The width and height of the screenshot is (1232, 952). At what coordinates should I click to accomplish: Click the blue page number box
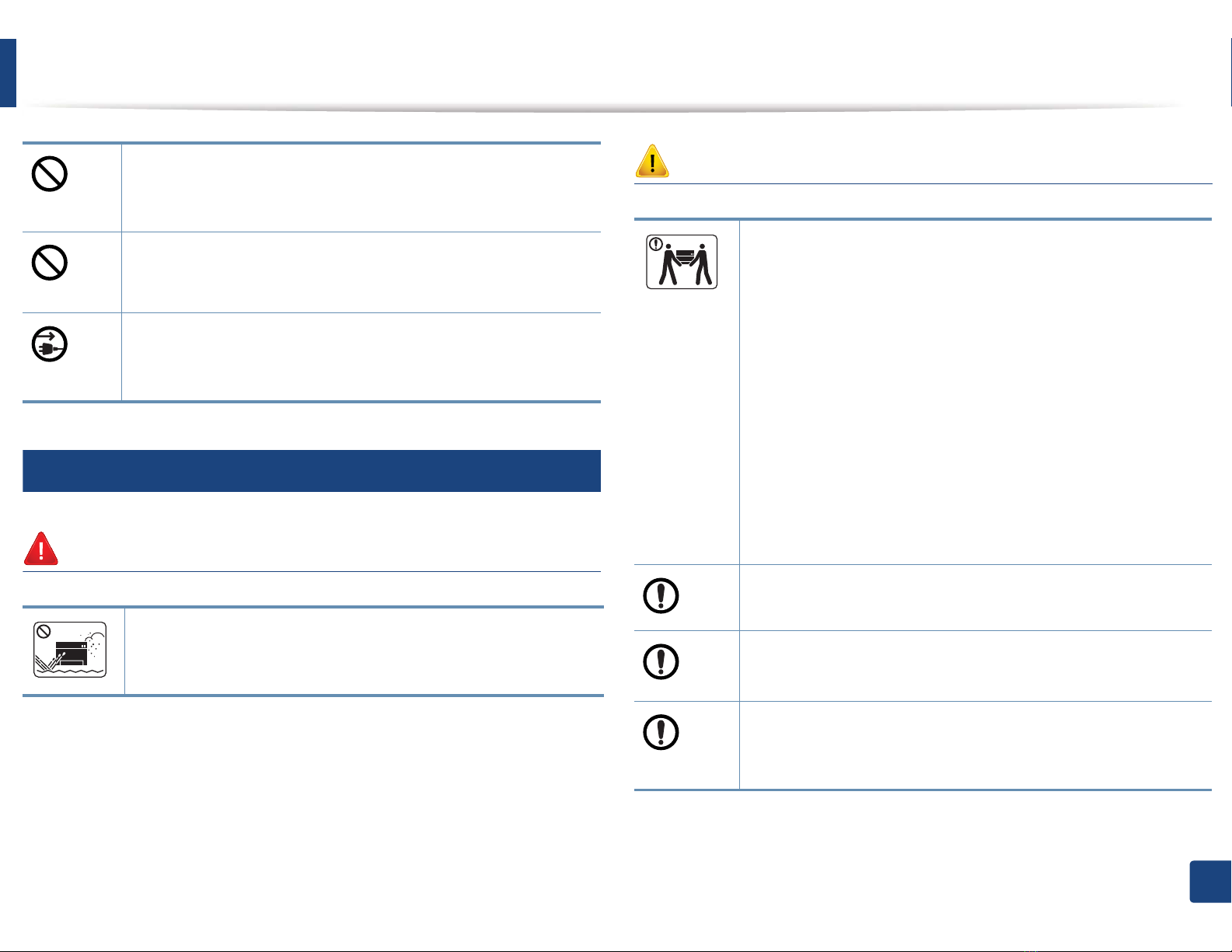pyautogui.click(x=1210, y=881)
